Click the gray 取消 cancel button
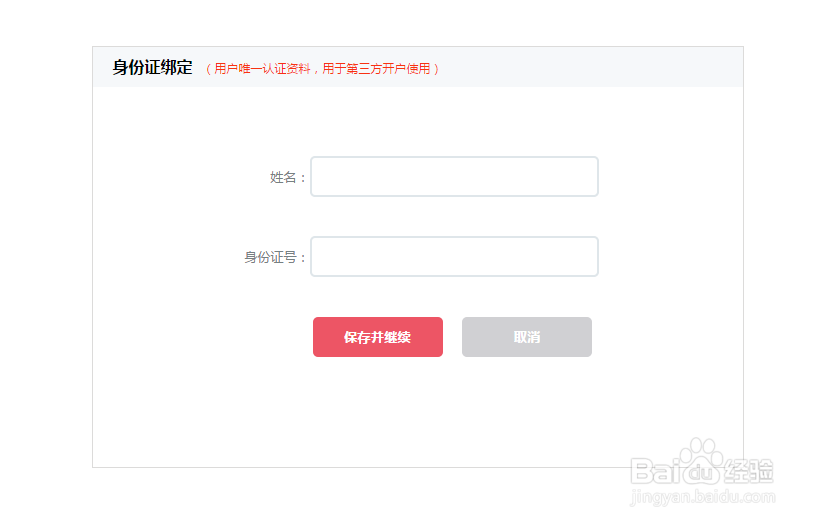Image resolution: width=822 pixels, height=526 pixels. click(527, 337)
